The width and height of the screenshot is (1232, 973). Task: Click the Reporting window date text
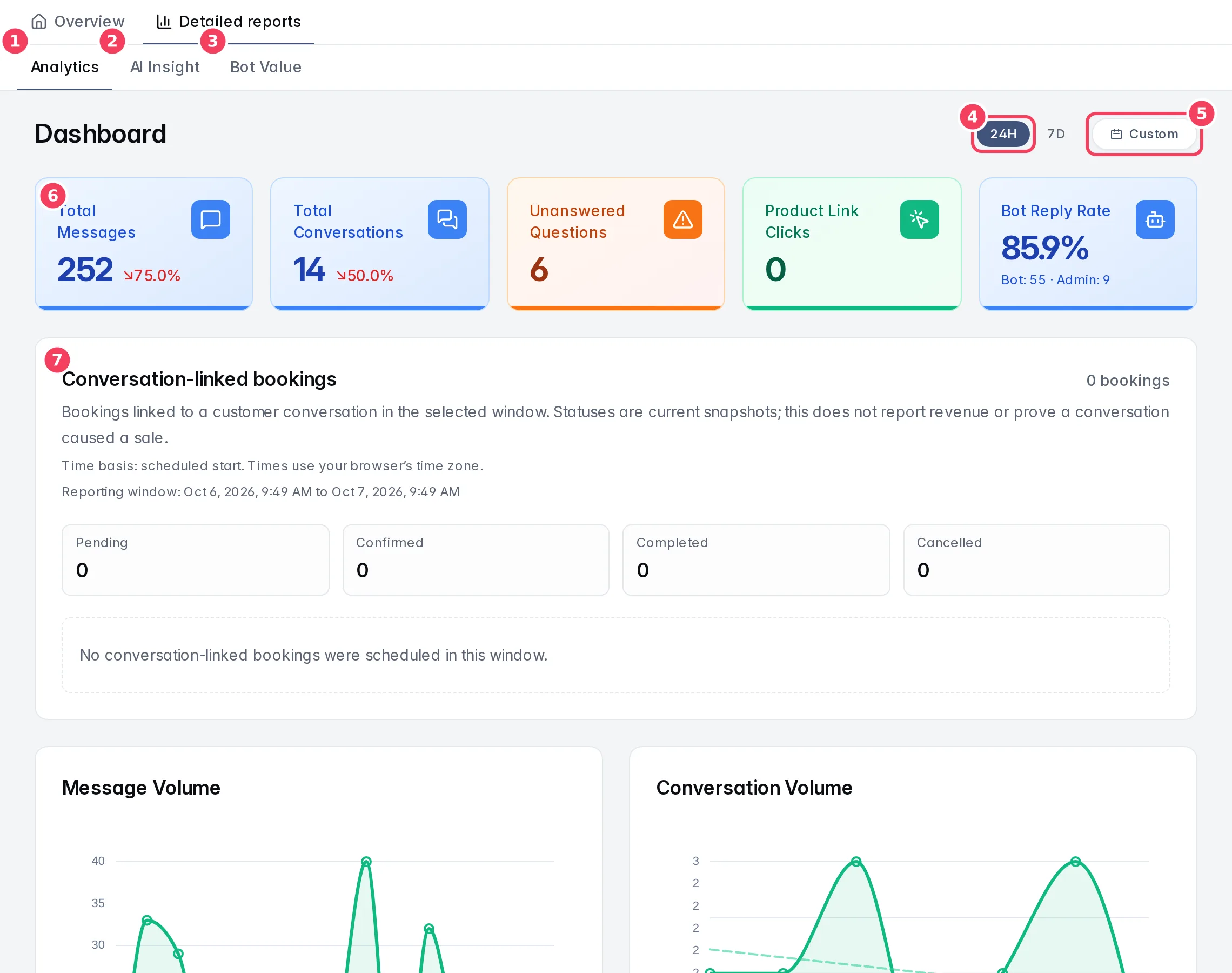(260, 492)
